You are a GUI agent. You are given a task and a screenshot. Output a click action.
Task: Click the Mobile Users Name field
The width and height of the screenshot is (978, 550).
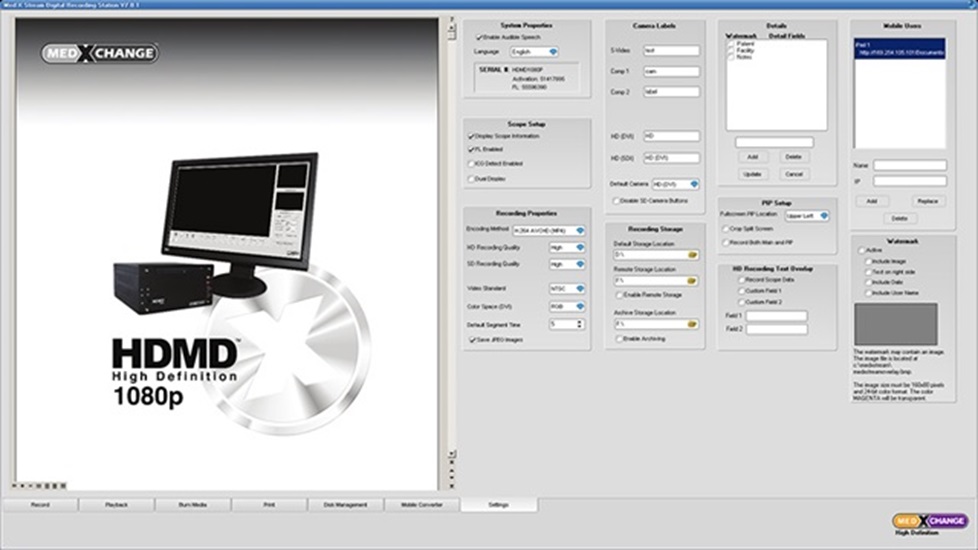(x=910, y=165)
